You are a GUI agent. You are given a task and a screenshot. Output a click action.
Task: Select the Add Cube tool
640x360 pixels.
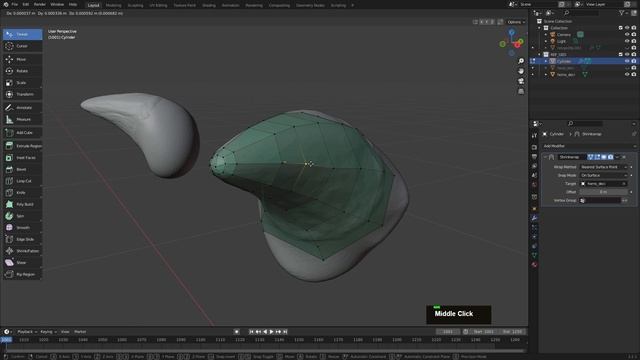pos(22,133)
